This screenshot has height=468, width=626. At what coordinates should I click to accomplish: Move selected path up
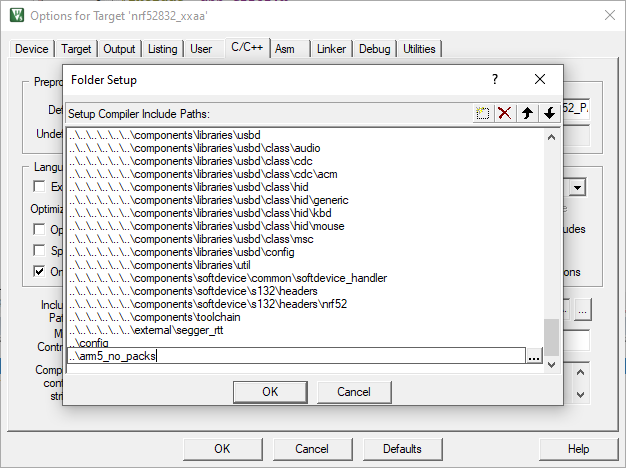click(x=527, y=113)
